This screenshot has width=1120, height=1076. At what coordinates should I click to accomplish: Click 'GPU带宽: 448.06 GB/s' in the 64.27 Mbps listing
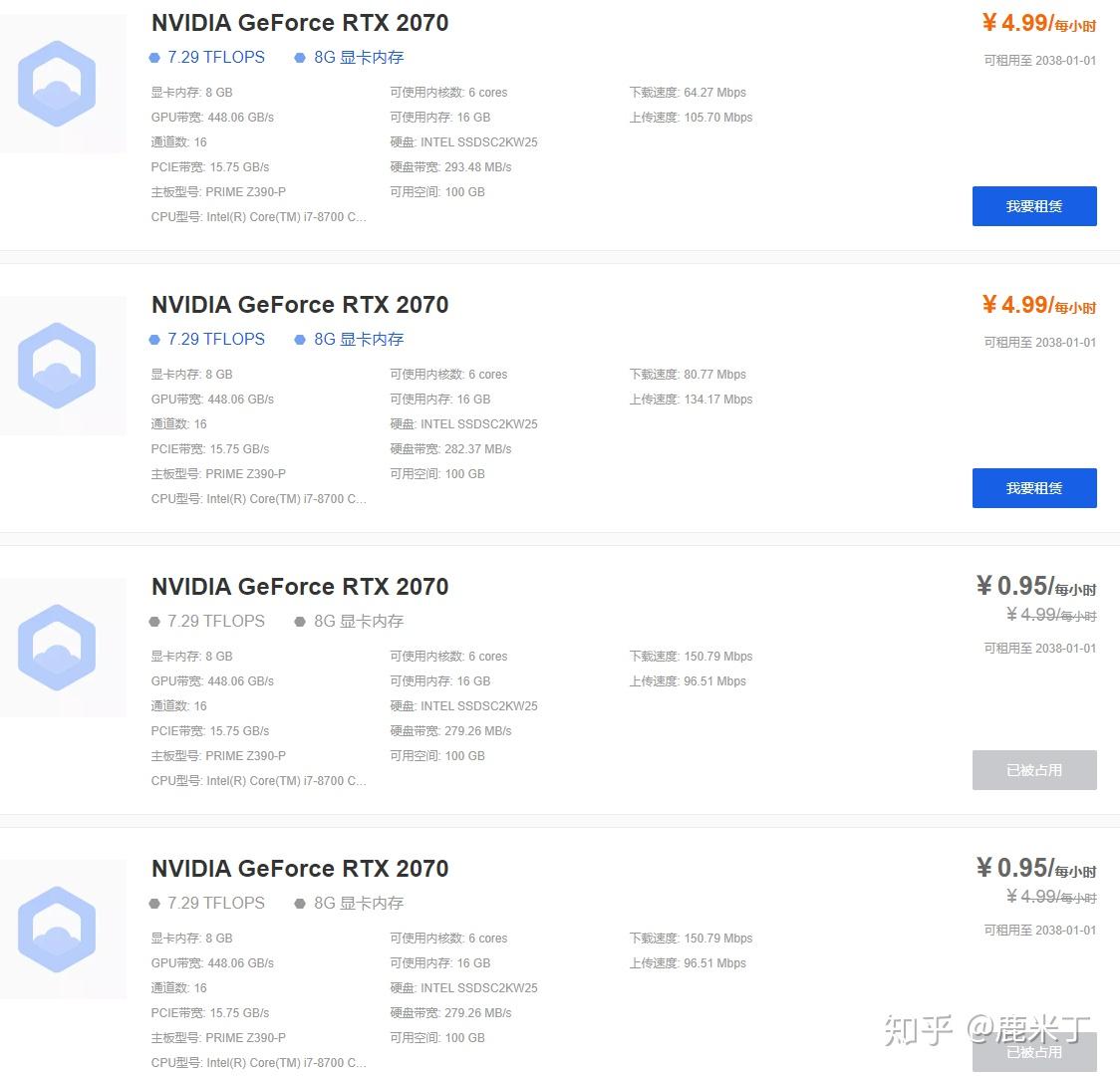coord(212,118)
